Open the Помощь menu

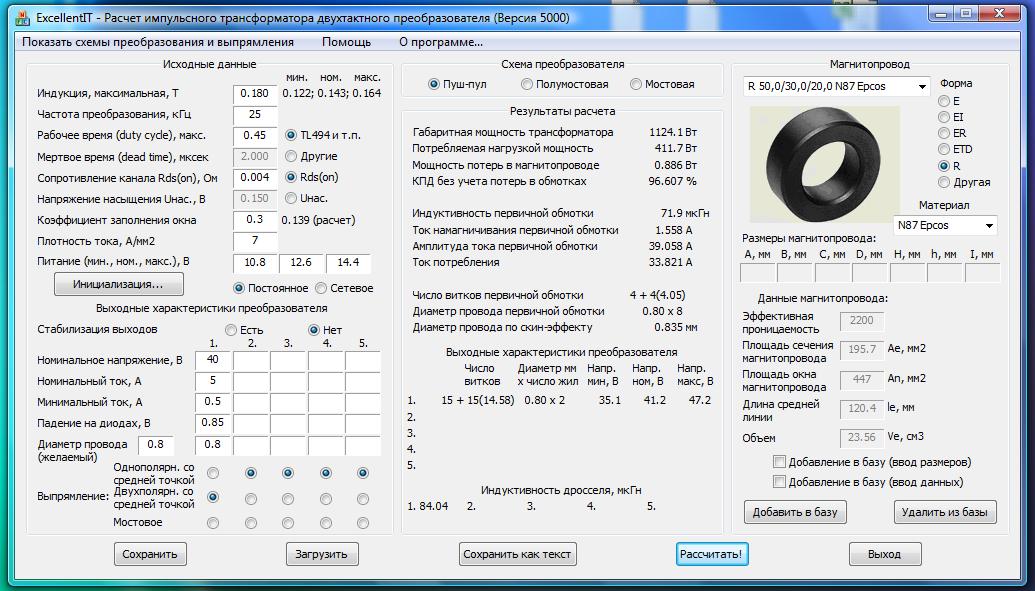point(346,42)
